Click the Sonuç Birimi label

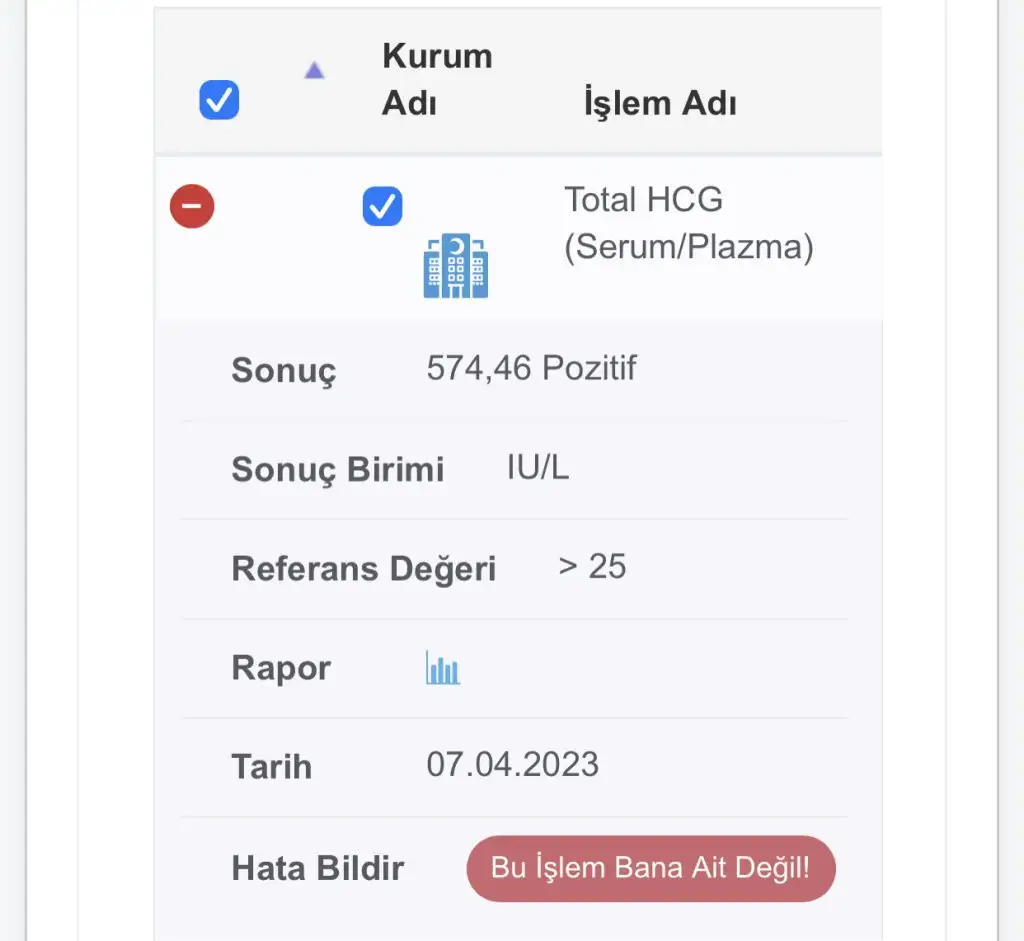[337, 469]
